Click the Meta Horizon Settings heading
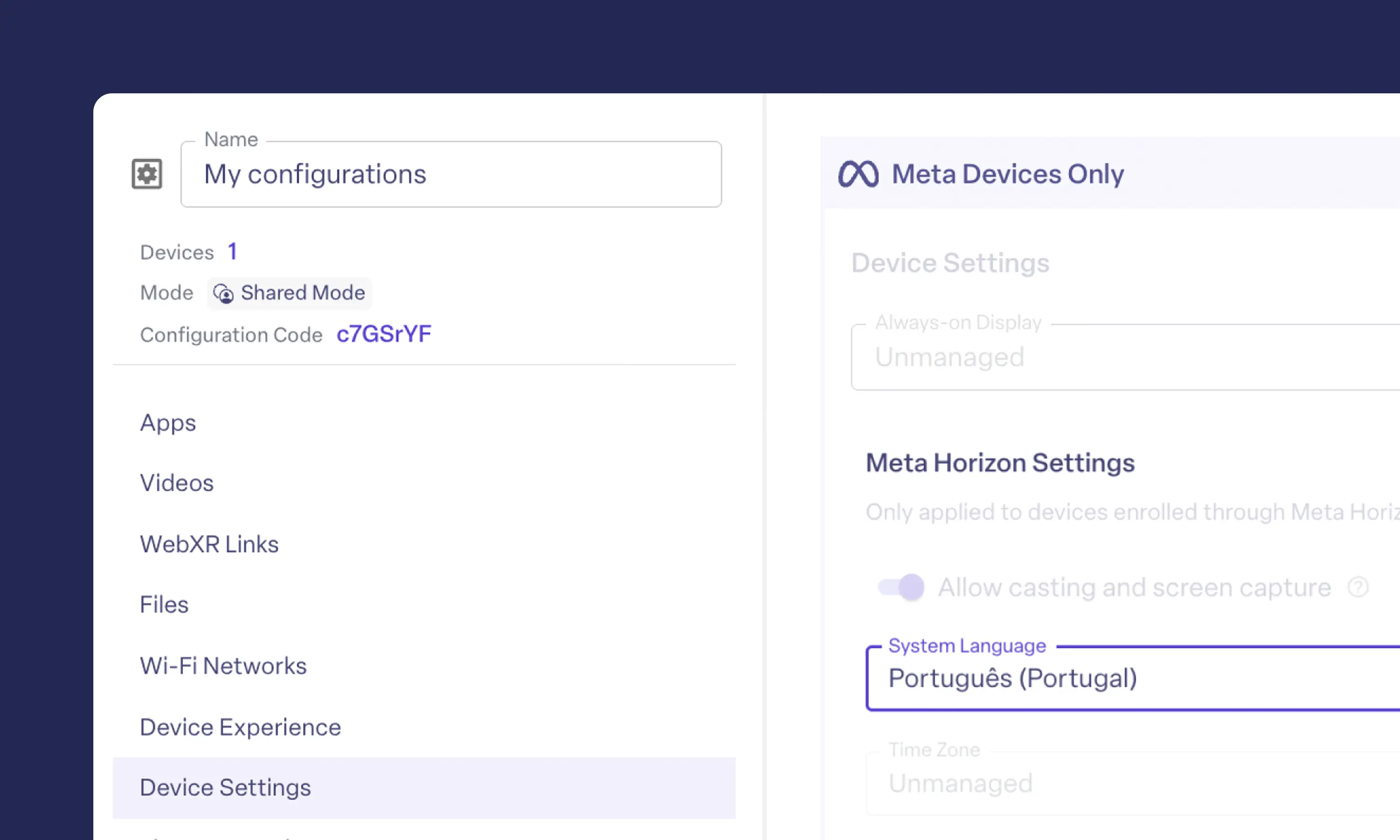 tap(1000, 463)
